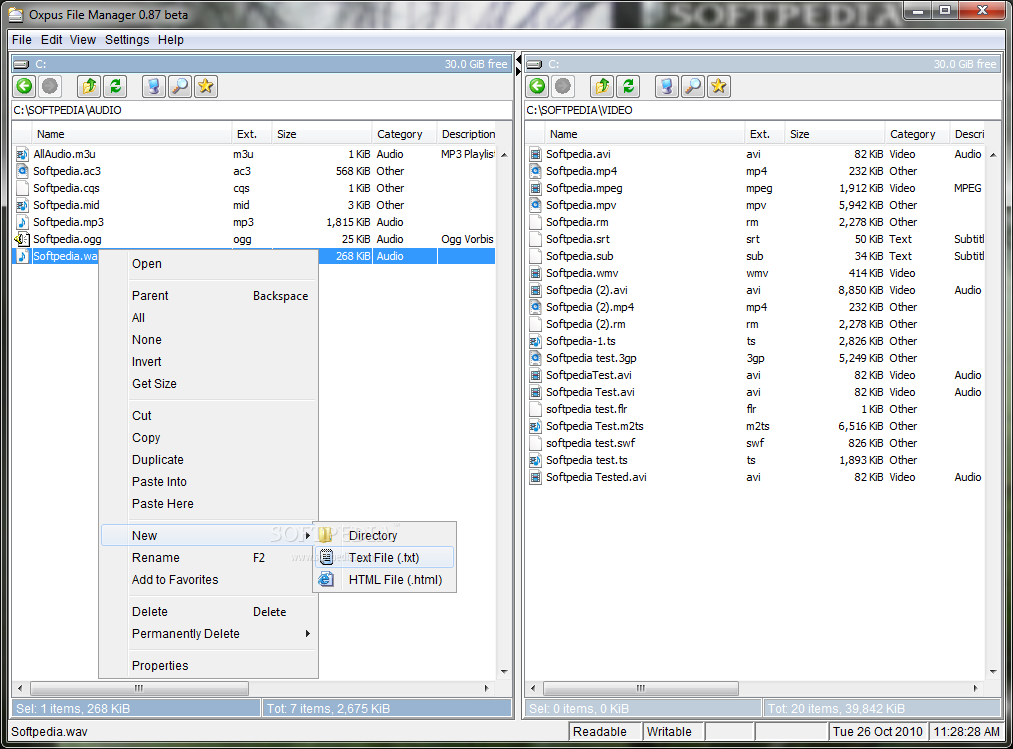The width and height of the screenshot is (1013, 749).
Task: Select softpedia test.swf in right pane
Action: click(x=755, y=443)
